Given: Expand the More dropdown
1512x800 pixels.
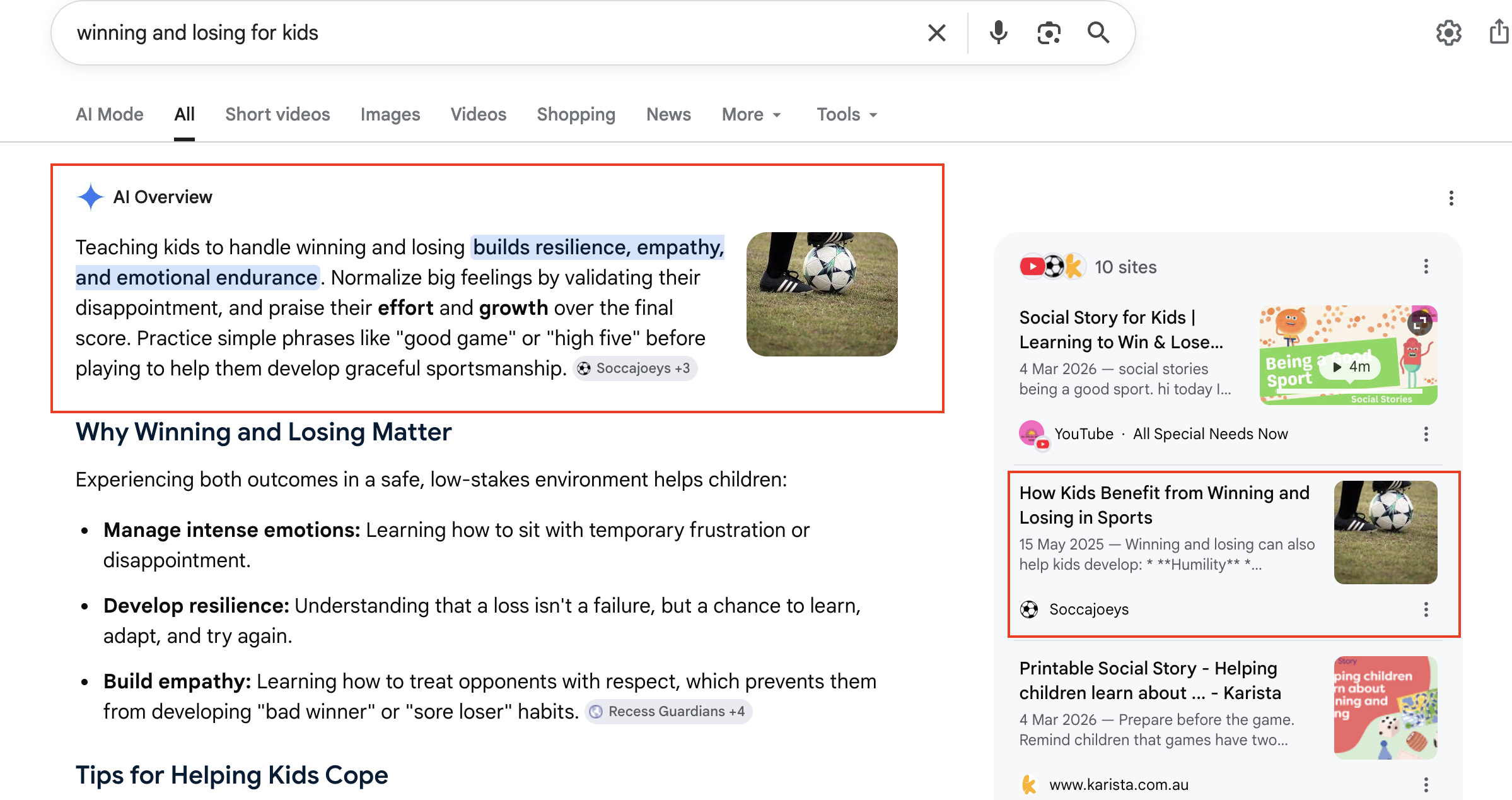Looking at the screenshot, I should click(x=752, y=114).
